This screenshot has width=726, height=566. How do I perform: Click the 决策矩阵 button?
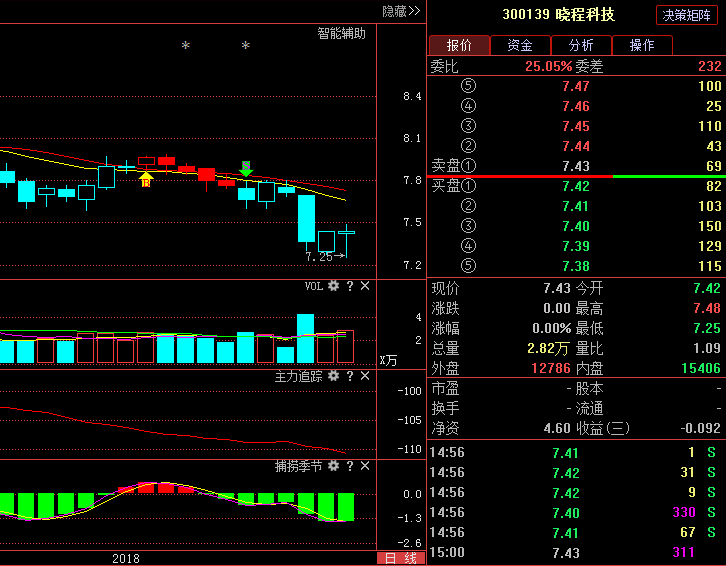click(687, 15)
